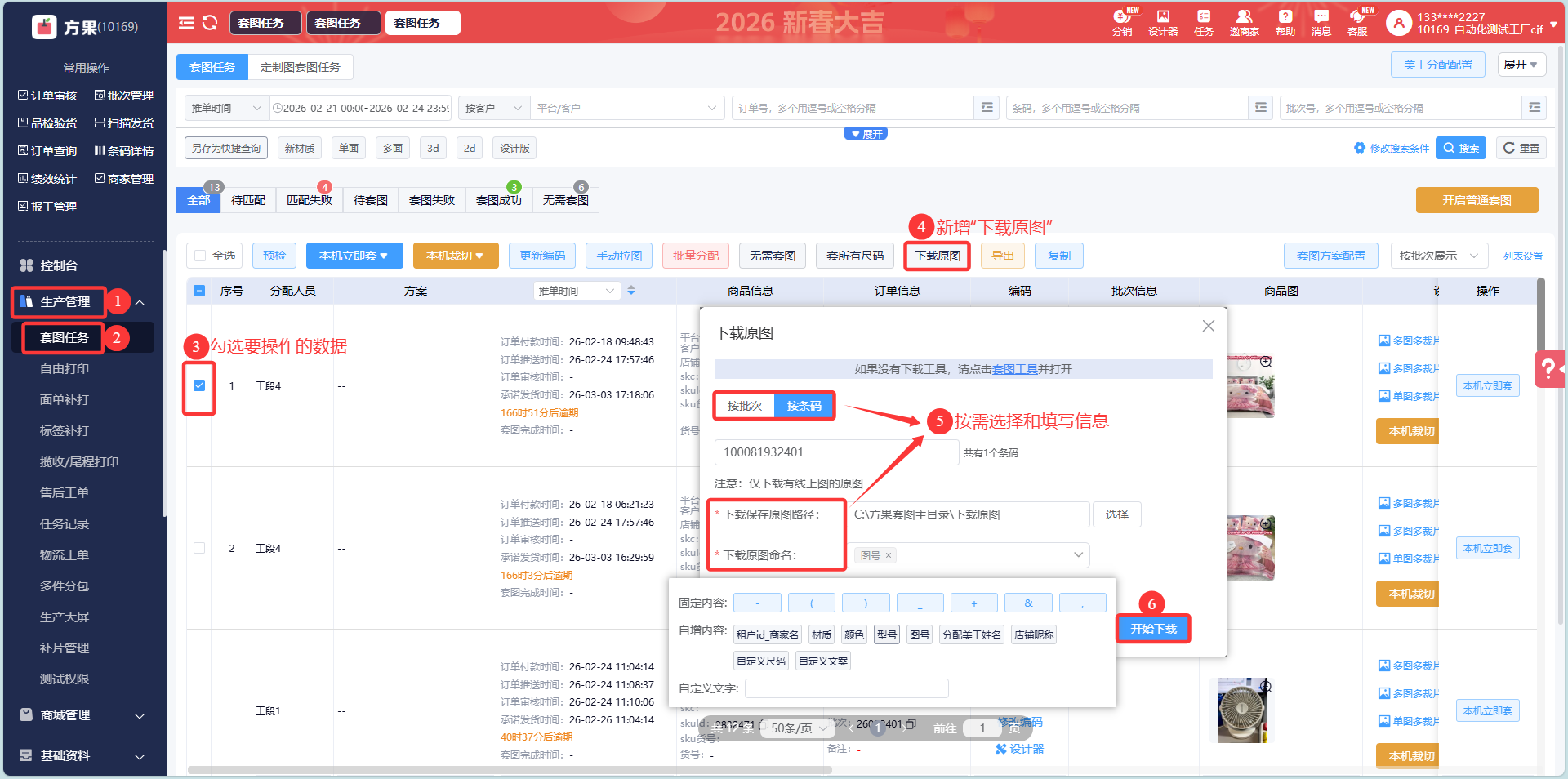This screenshot has height=779, width=1568.
Task: Click the 套图工具 link in dialog
Action: click(x=1014, y=369)
